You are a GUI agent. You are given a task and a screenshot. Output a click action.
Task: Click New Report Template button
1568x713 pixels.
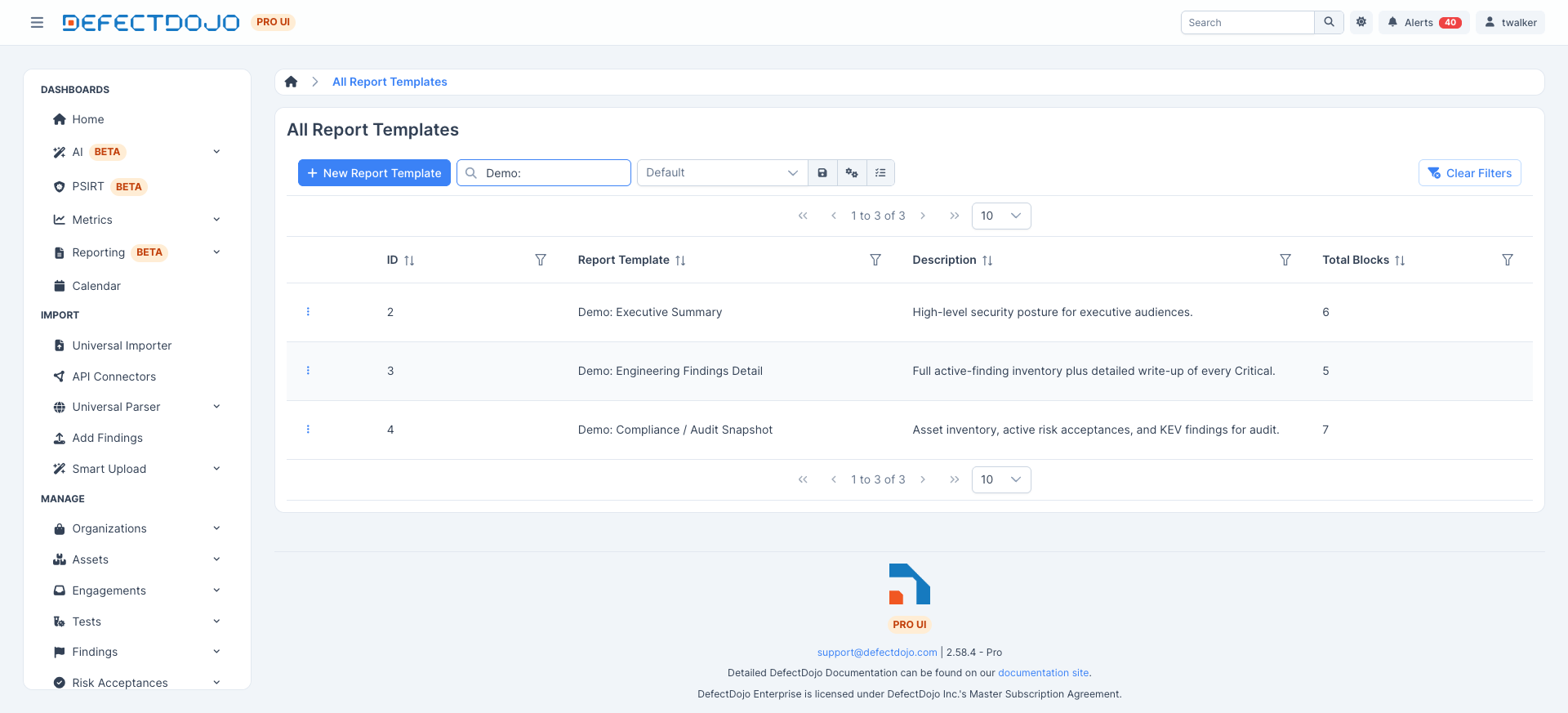[374, 172]
